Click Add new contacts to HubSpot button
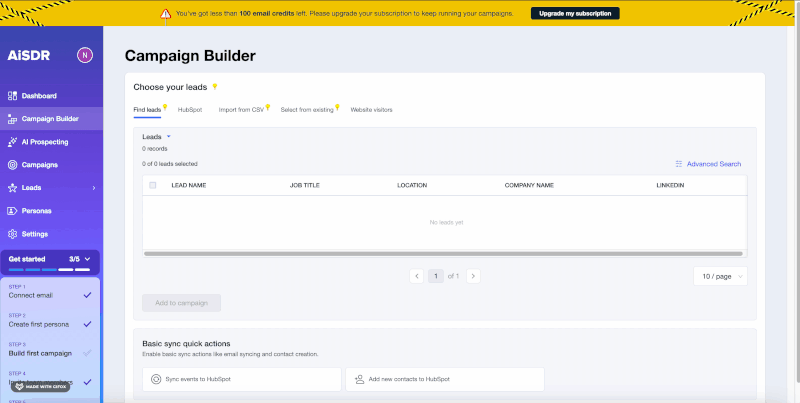 [445, 380]
